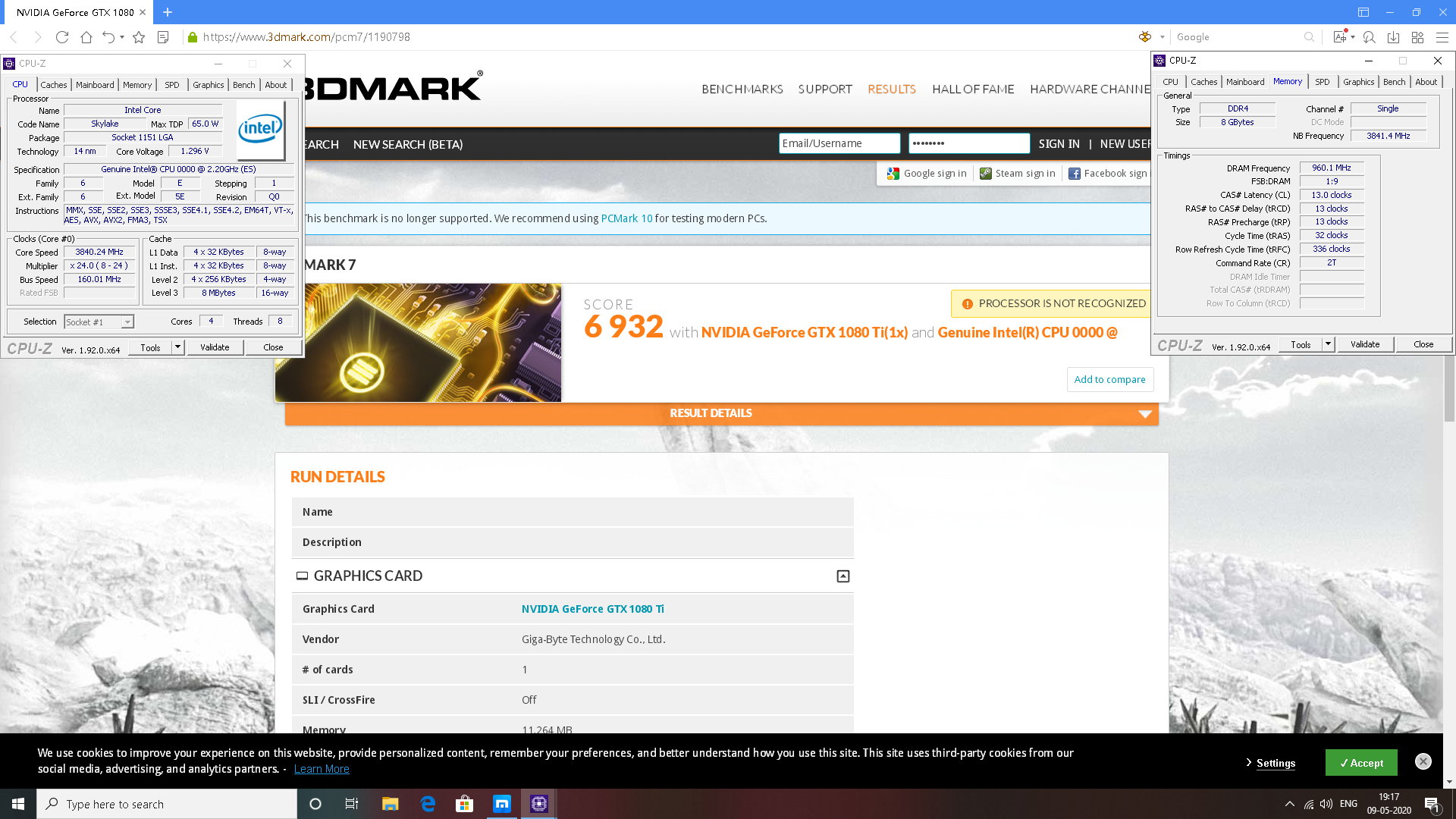Follow the PCMark 10 link
The image size is (1456, 819).
tap(626, 218)
